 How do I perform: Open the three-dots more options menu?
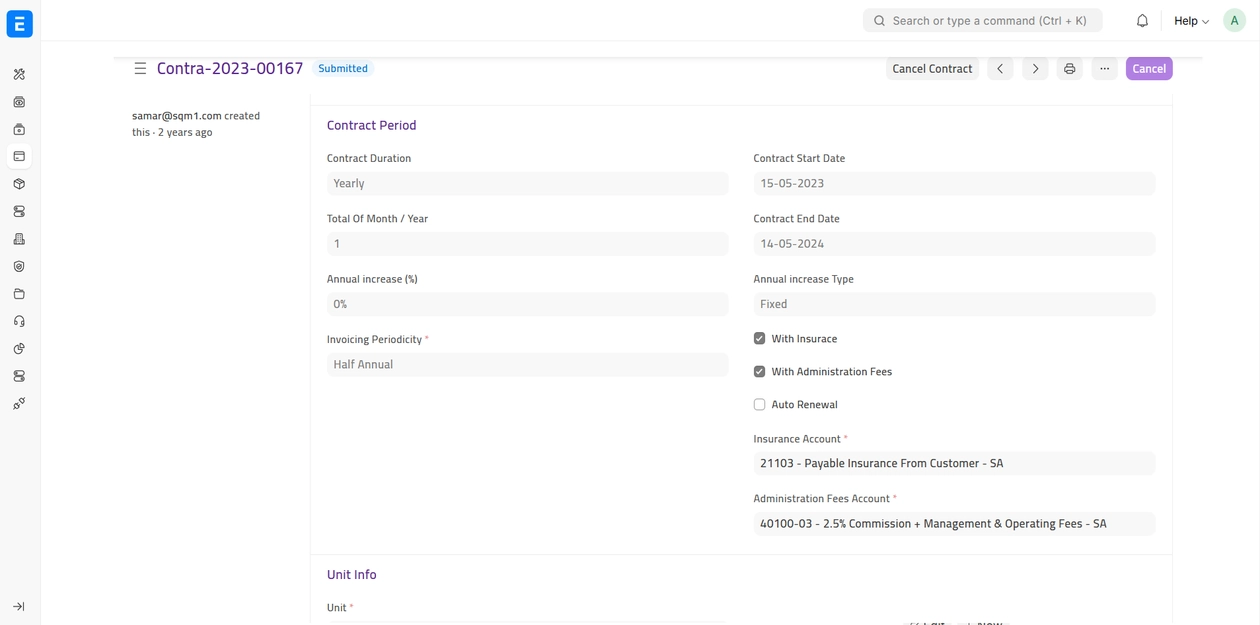(x=1104, y=69)
